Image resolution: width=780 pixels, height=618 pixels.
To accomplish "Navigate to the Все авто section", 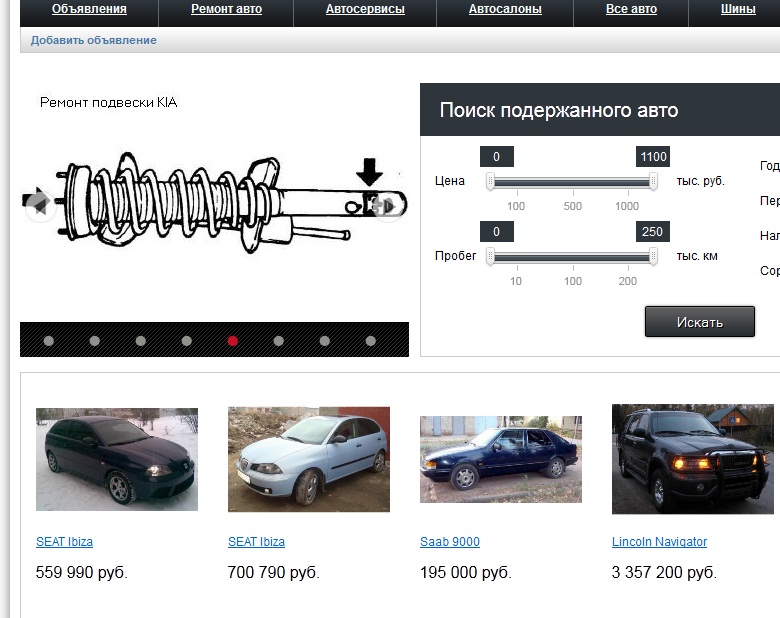I will (x=631, y=9).
